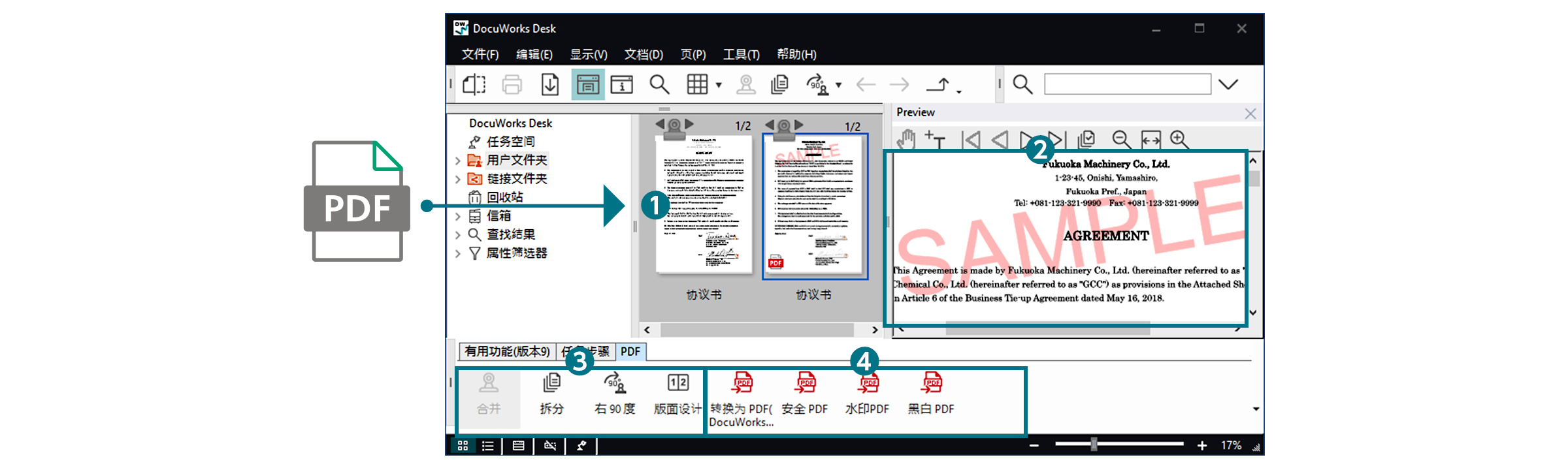Click the grayed stamp binder icon in toolbar
The height and width of the screenshot is (470, 1568).
[x=745, y=84]
